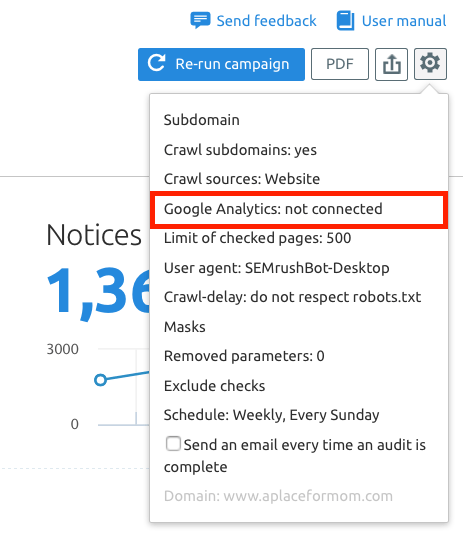The width and height of the screenshot is (463, 538).
Task: Click the export share arrow icon
Action: [x=391, y=64]
